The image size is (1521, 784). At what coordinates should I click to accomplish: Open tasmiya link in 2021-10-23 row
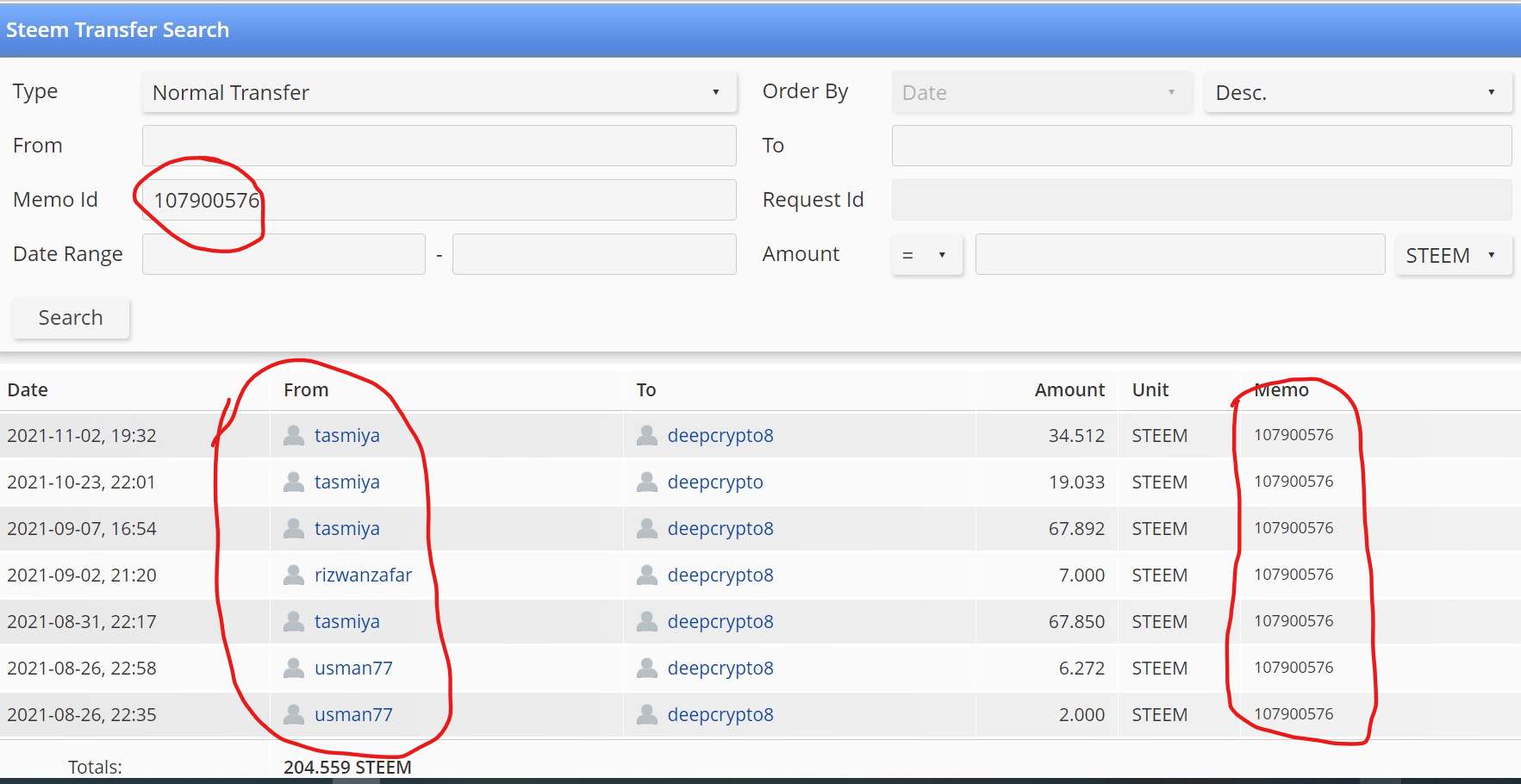coord(347,482)
